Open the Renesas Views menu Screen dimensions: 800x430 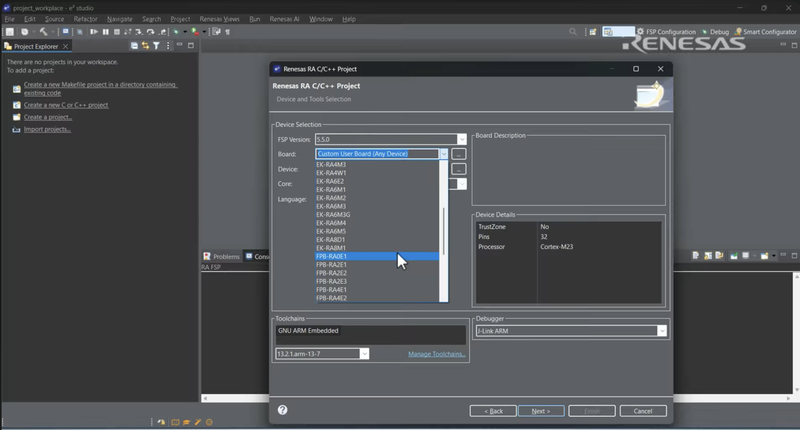tap(219, 19)
